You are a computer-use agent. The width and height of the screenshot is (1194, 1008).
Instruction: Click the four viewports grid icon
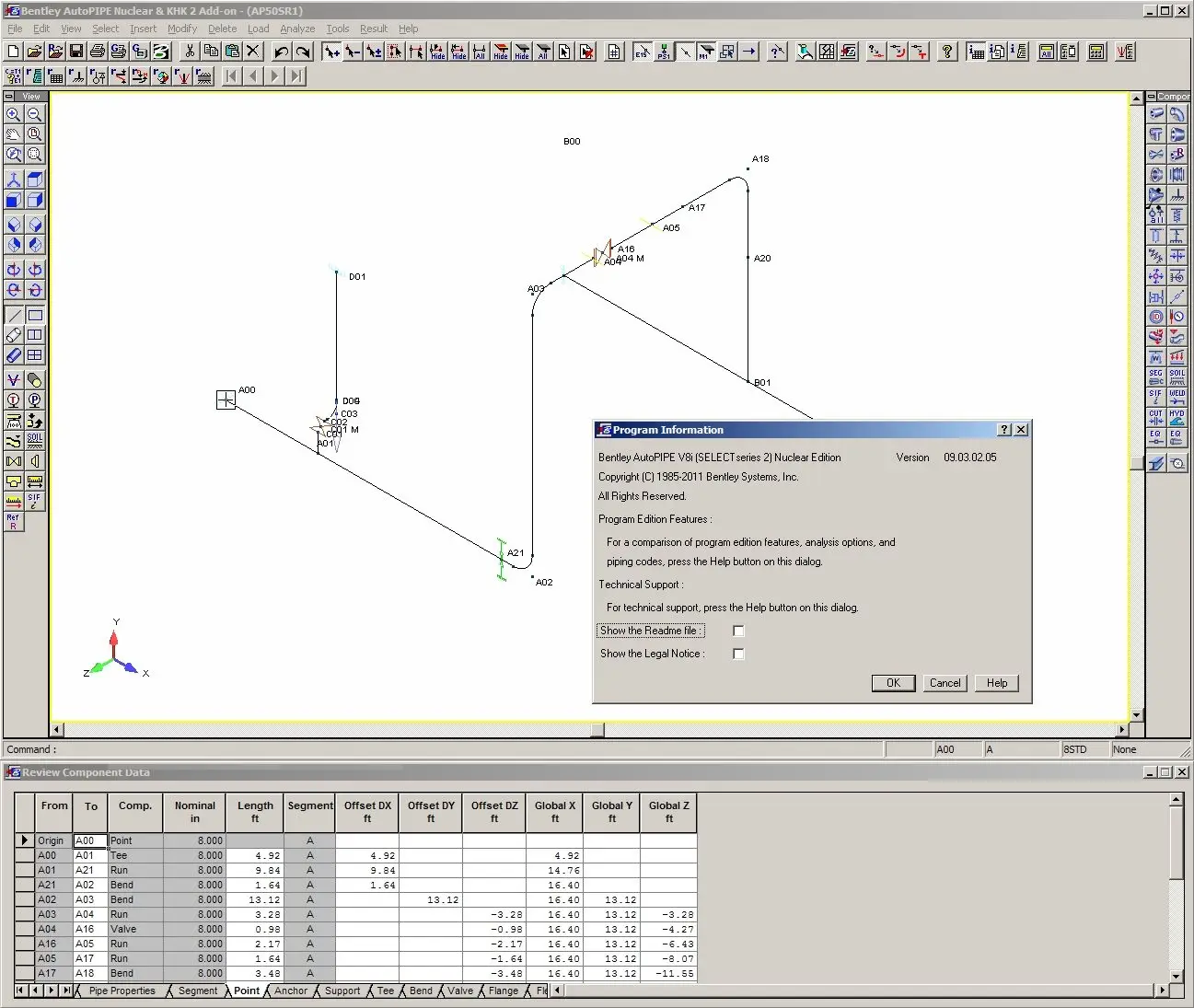tap(34, 355)
